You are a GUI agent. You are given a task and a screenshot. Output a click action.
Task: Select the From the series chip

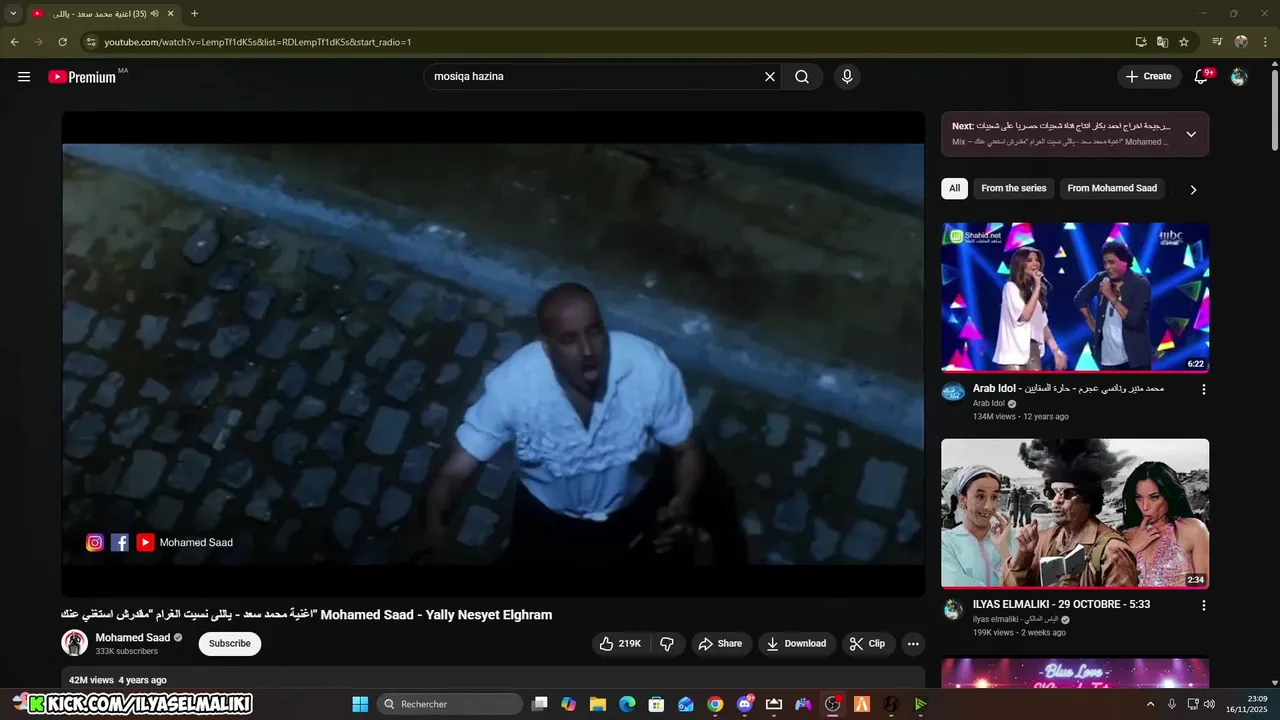coord(1014,188)
